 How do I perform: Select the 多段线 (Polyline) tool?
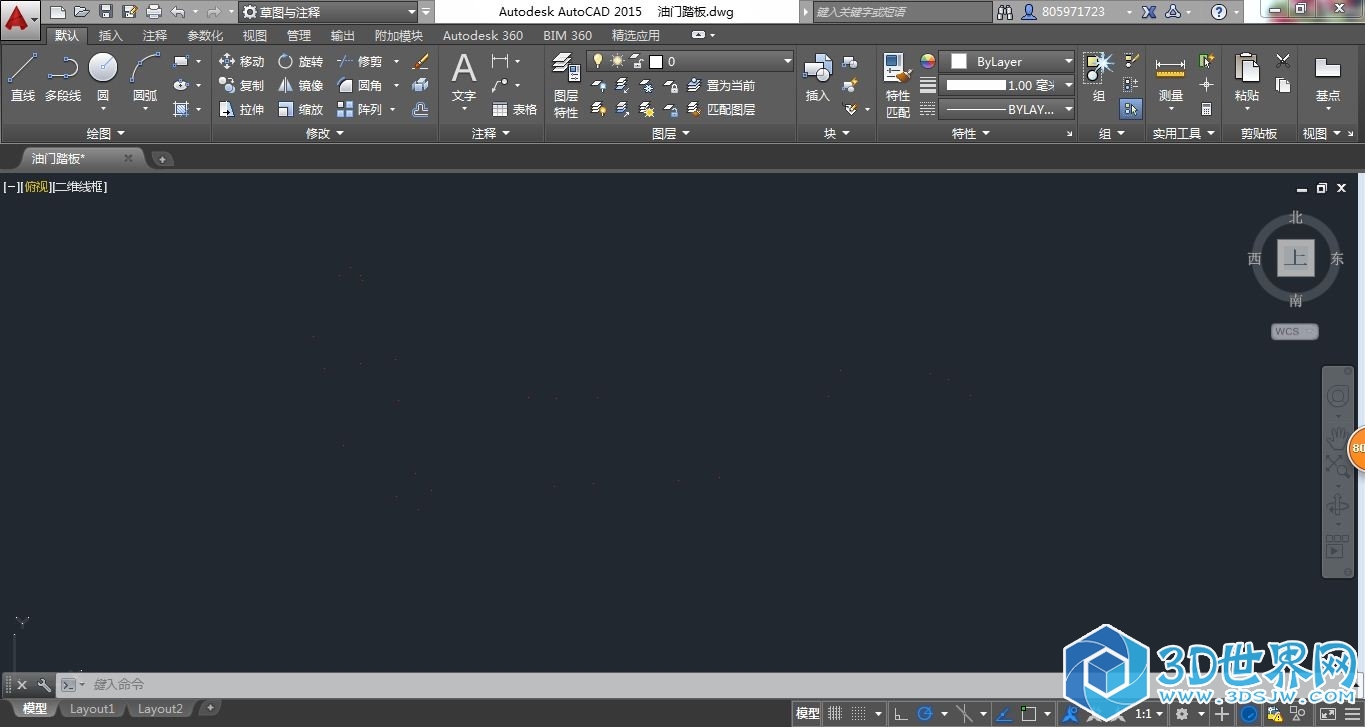[x=63, y=77]
